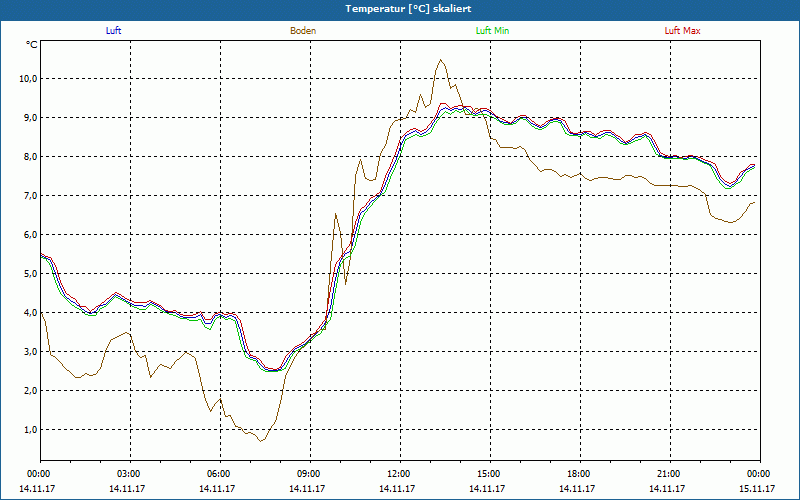Select the blue 'Luft' legend label

(113, 31)
